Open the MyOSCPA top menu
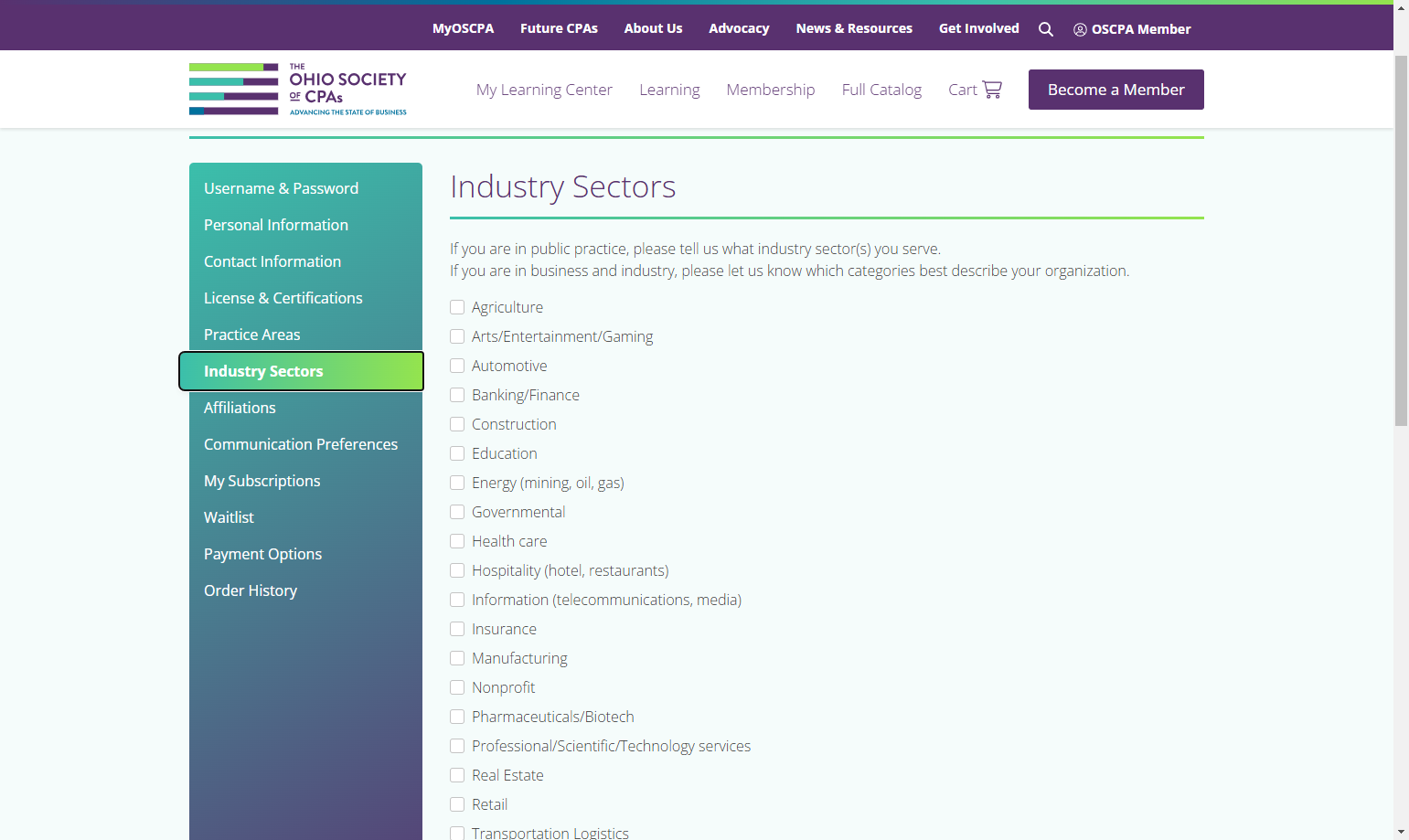The width and height of the screenshot is (1409, 840). point(463,28)
